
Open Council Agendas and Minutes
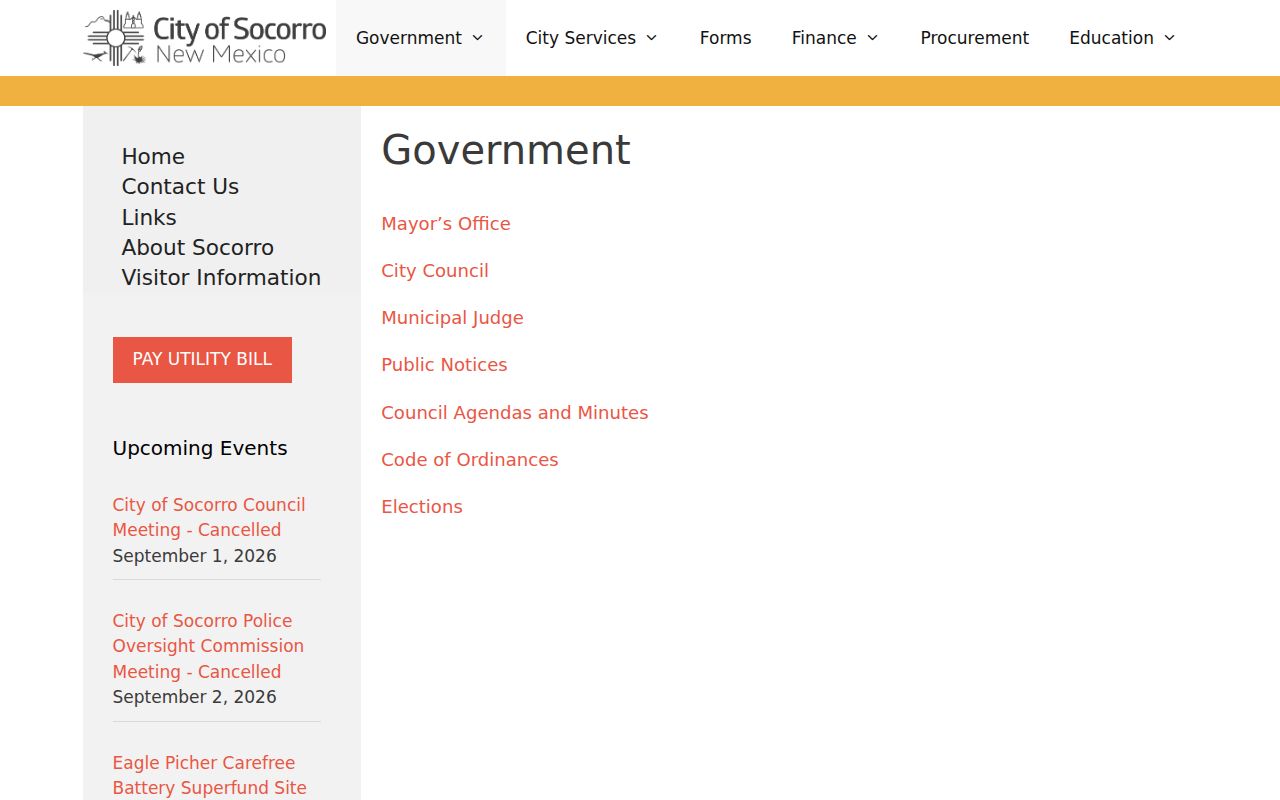[515, 413]
